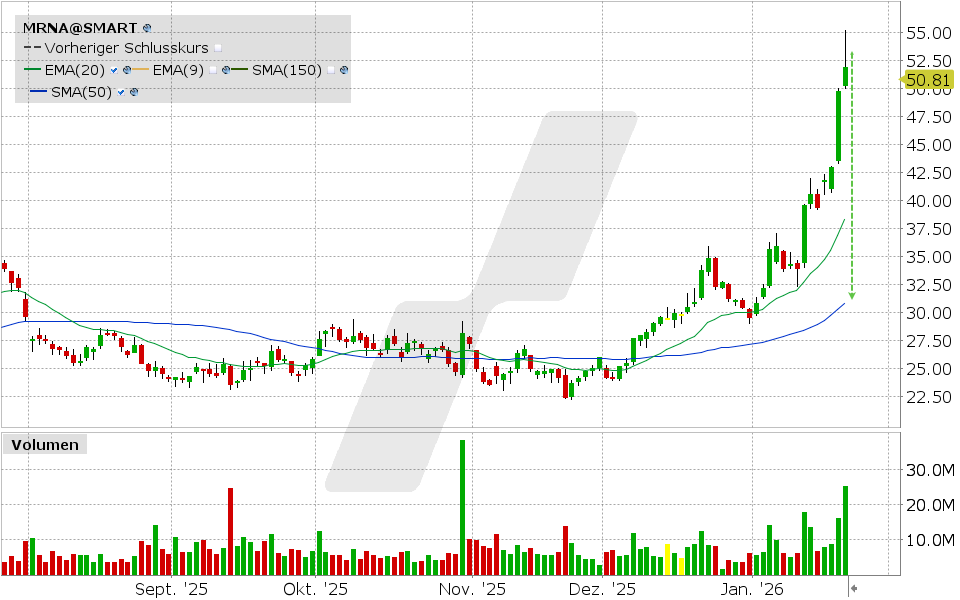960x600 pixels.
Task: Open the EMA(9) settings gear
Action: tap(226, 71)
